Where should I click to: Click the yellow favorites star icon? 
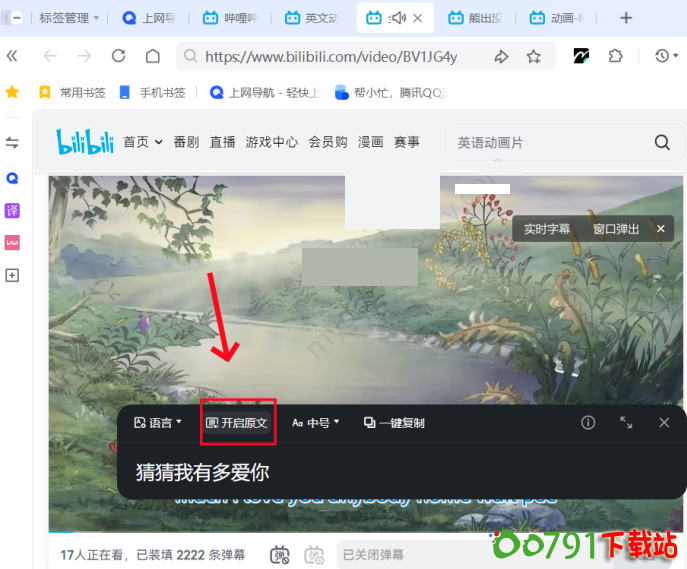click(12, 92)
